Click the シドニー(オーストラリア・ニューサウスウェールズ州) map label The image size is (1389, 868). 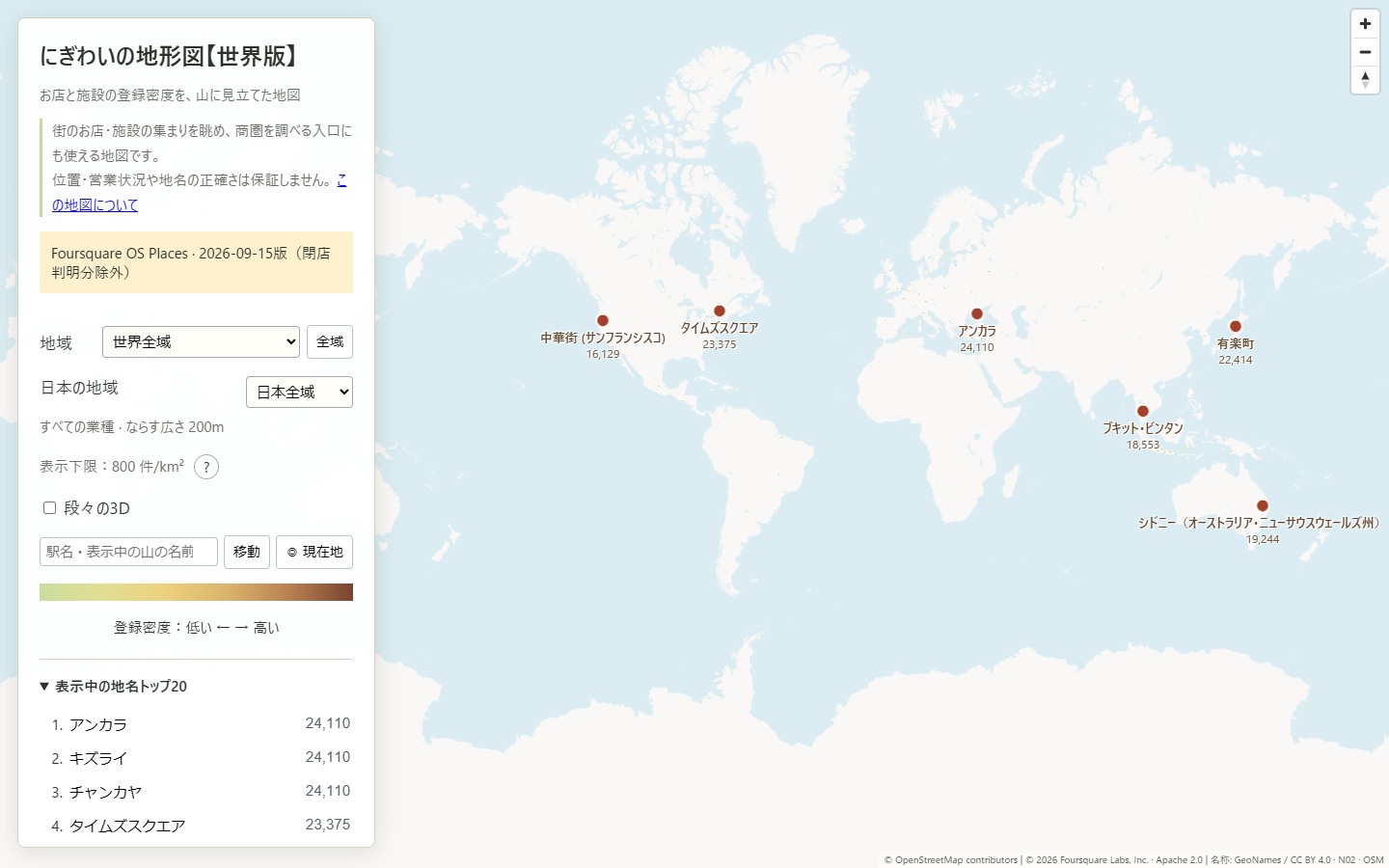[x=1262, y=523]
